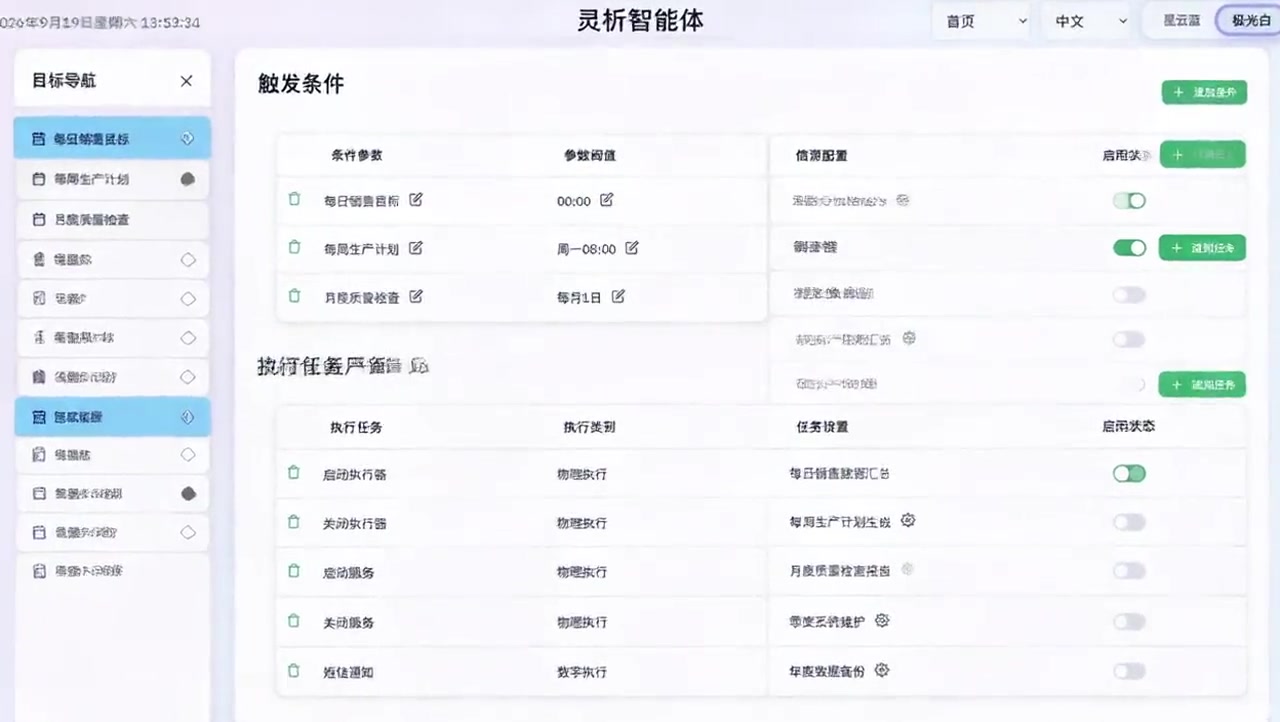
Task: Enable the toggle in the 关闭执行器 row
Action: [x=1129, y=522]
